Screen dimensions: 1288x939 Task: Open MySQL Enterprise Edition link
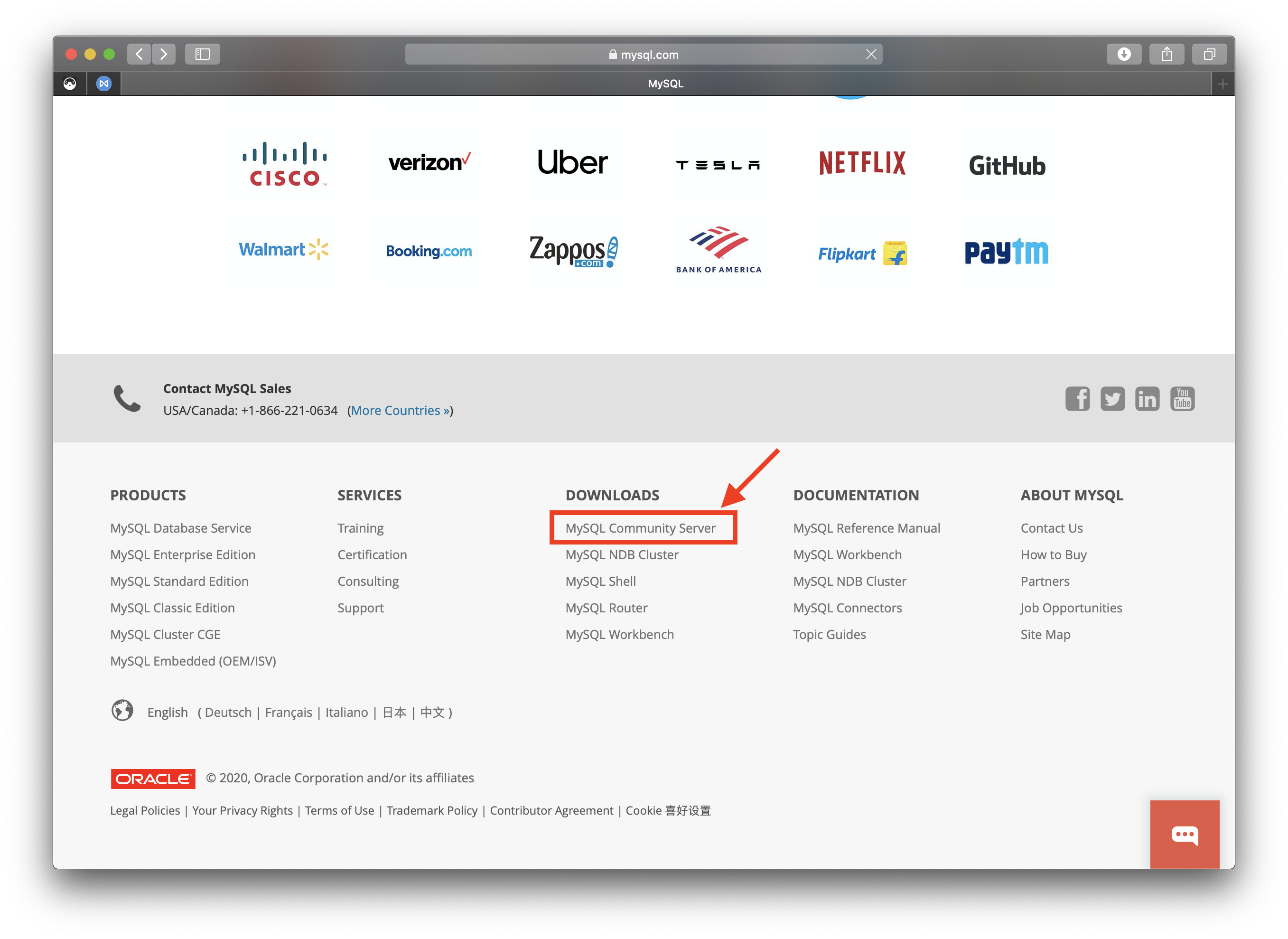pos(183,555)
